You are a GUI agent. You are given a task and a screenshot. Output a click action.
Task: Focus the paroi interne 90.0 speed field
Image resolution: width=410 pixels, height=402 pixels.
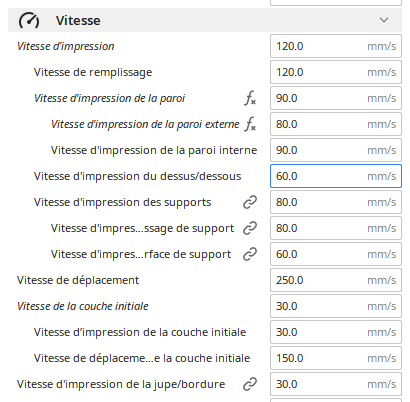[336, 150]
